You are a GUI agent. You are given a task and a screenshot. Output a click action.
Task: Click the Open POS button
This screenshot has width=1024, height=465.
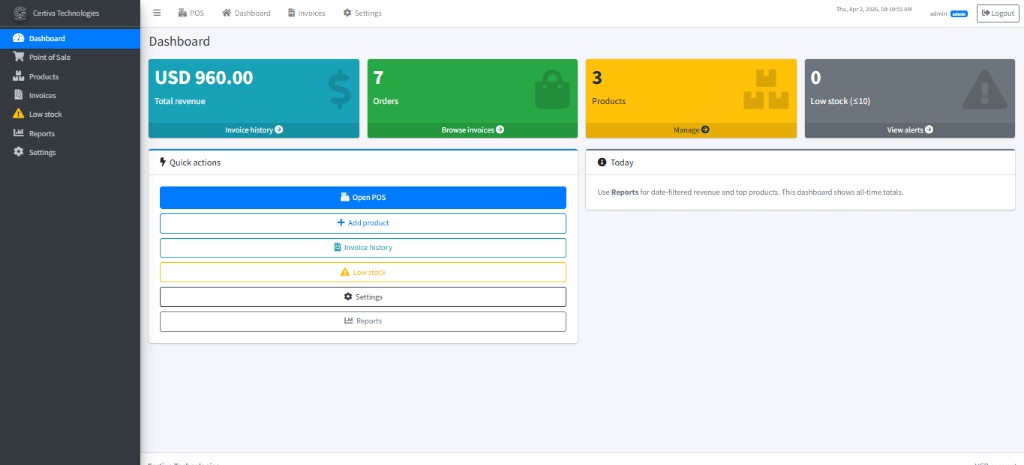pos(363,198)
